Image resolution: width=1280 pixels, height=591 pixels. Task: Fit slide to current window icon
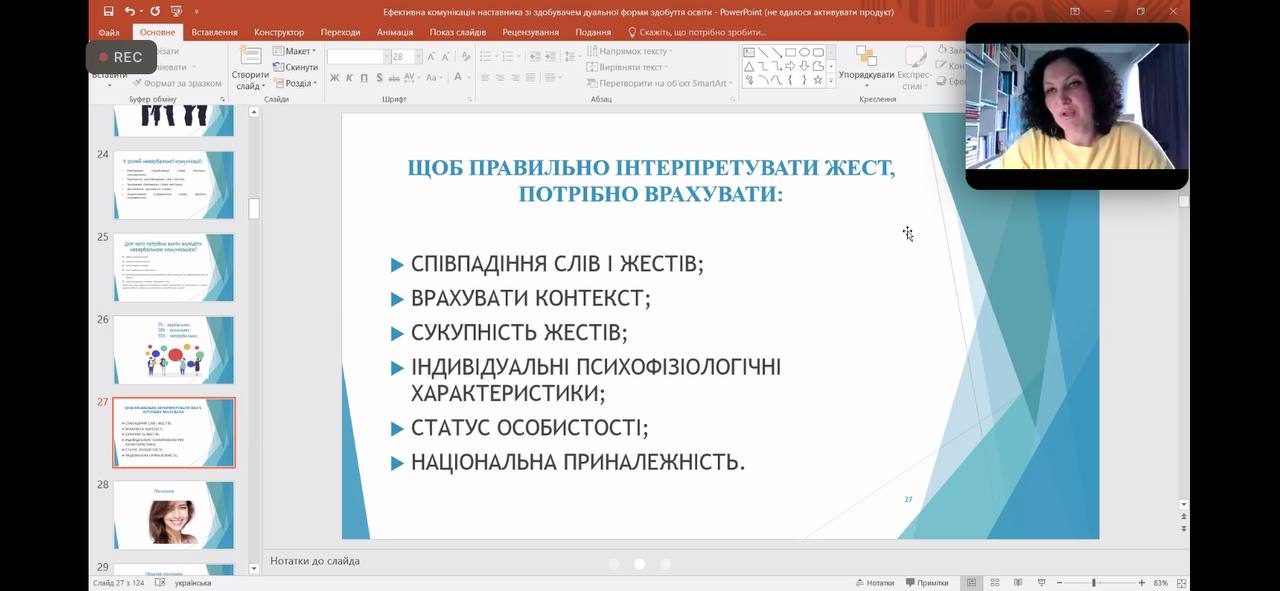1182,583
